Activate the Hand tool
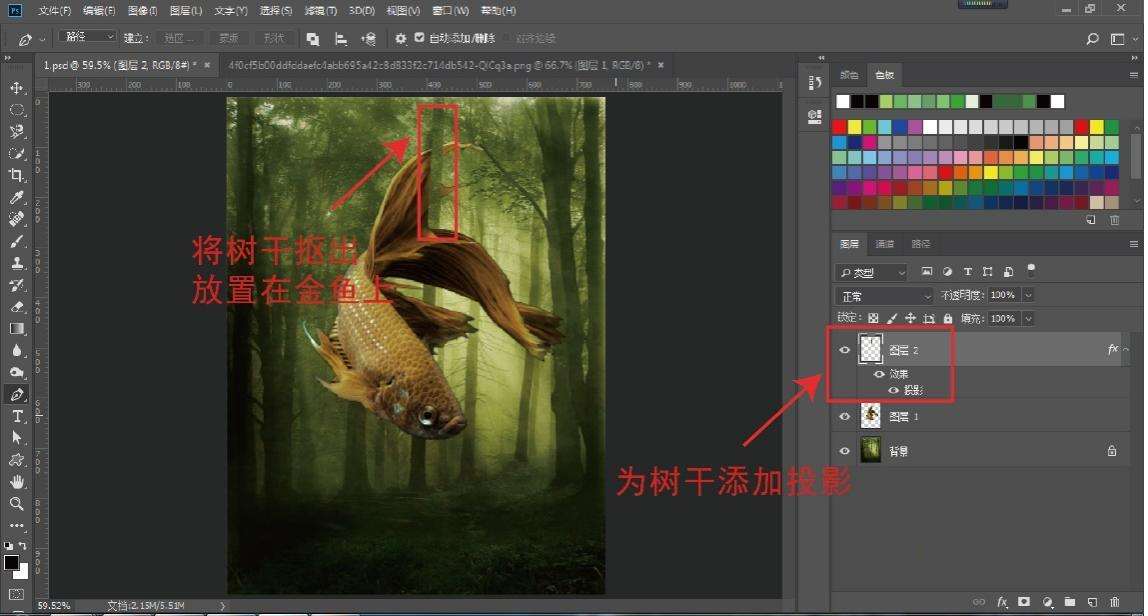 [x=17, y=482]
